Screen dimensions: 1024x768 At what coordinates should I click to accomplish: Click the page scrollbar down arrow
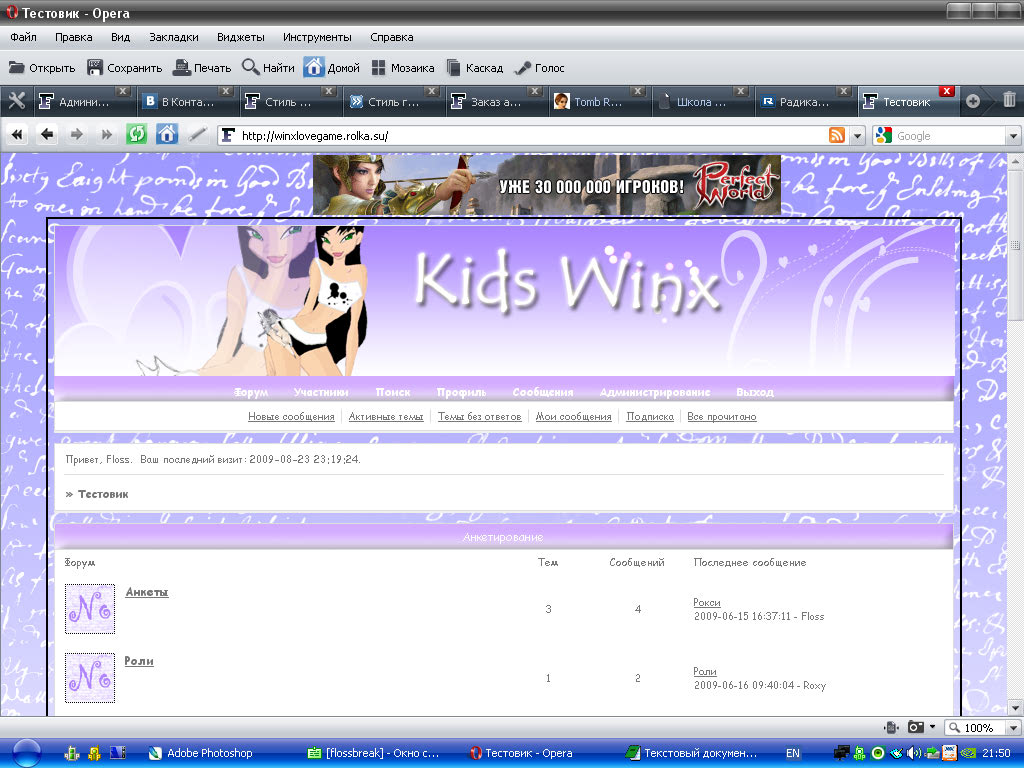coord(1015,707)
